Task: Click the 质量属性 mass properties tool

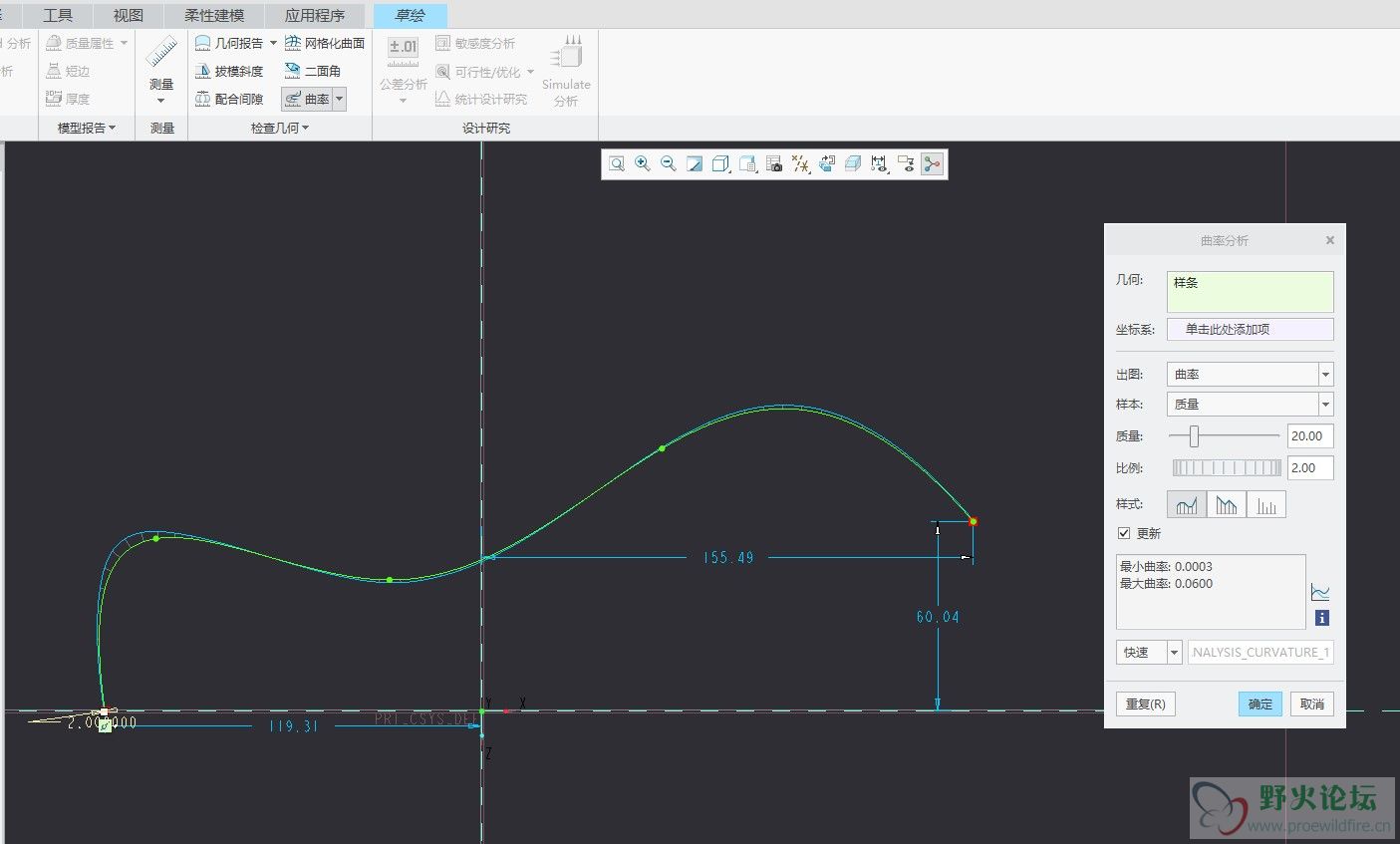Action: coord(80,43)
